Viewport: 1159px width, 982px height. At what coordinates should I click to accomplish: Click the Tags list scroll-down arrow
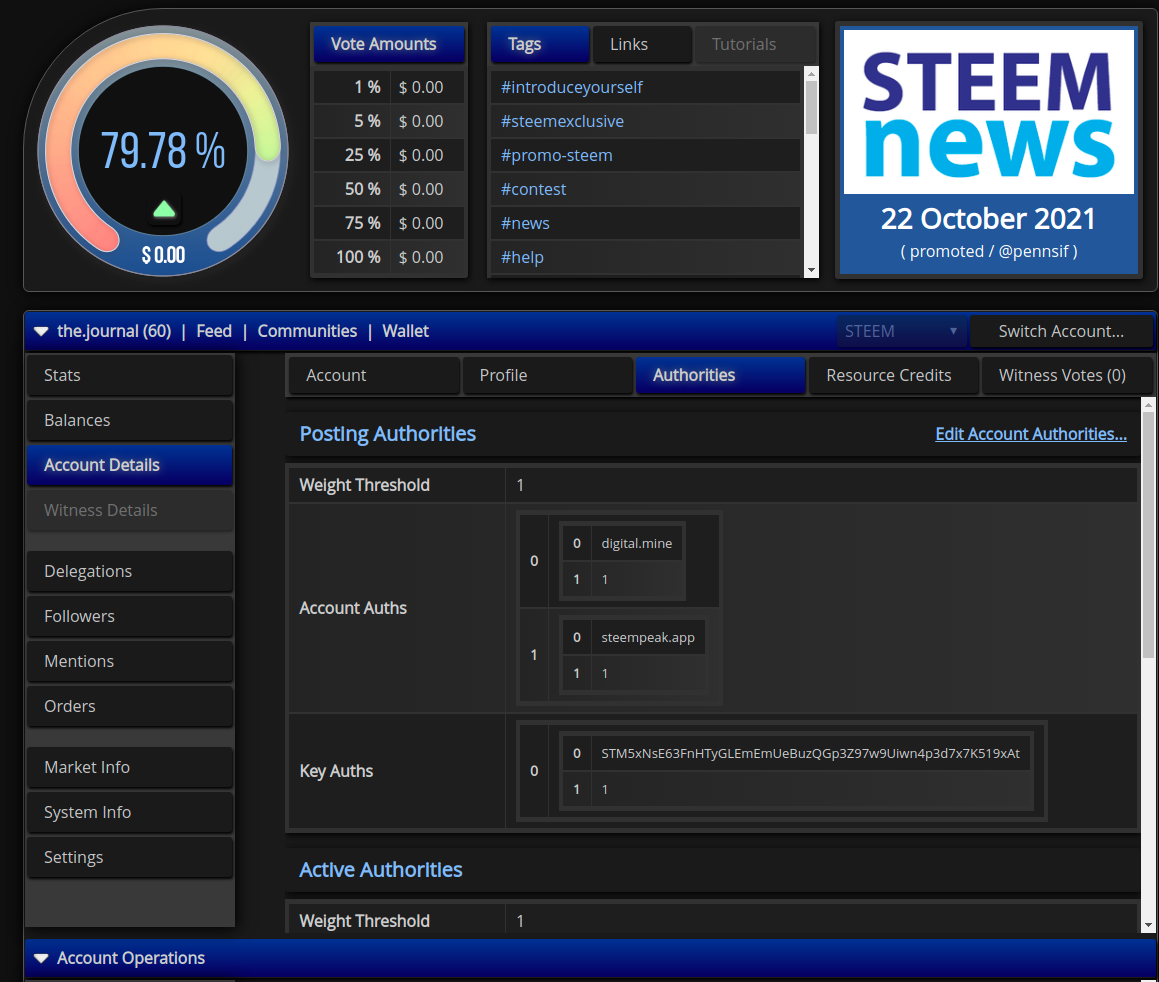[811, 270]
